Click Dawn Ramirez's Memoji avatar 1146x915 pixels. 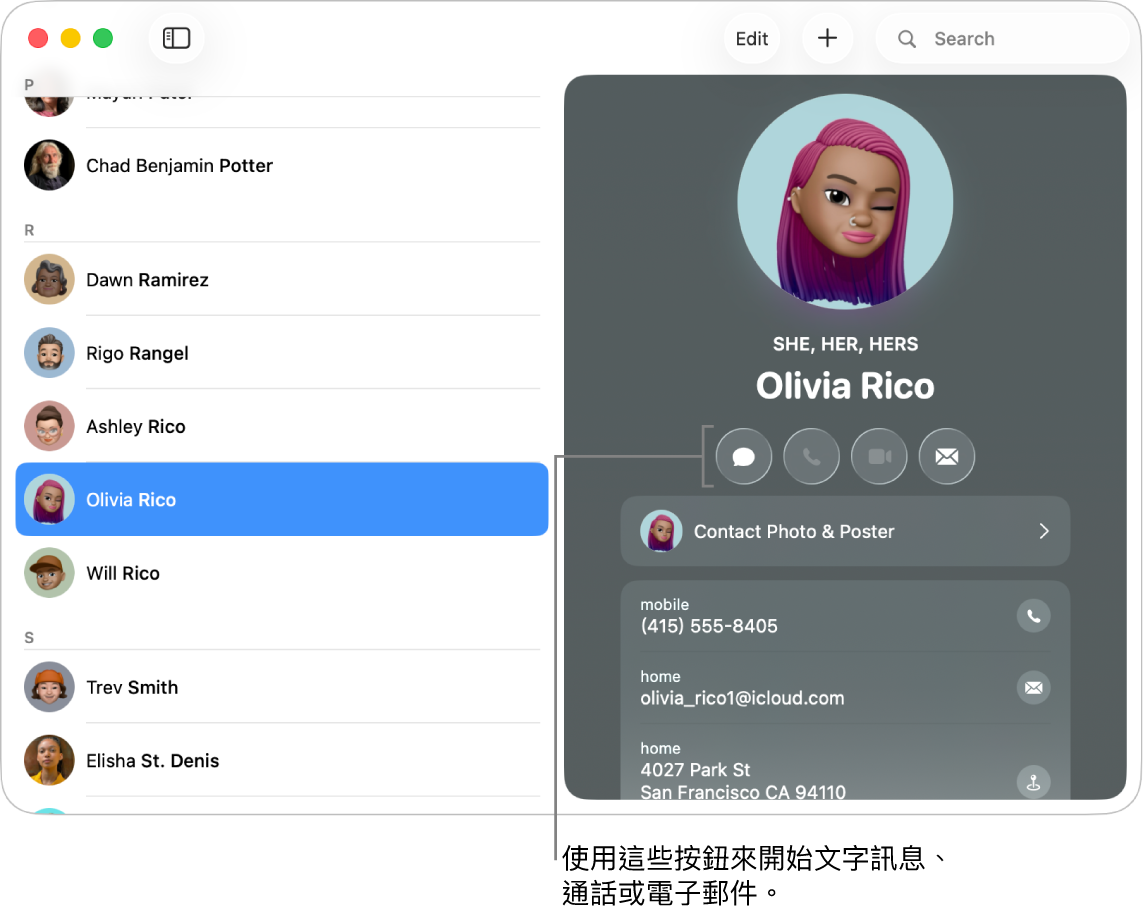tap(49, 279)
